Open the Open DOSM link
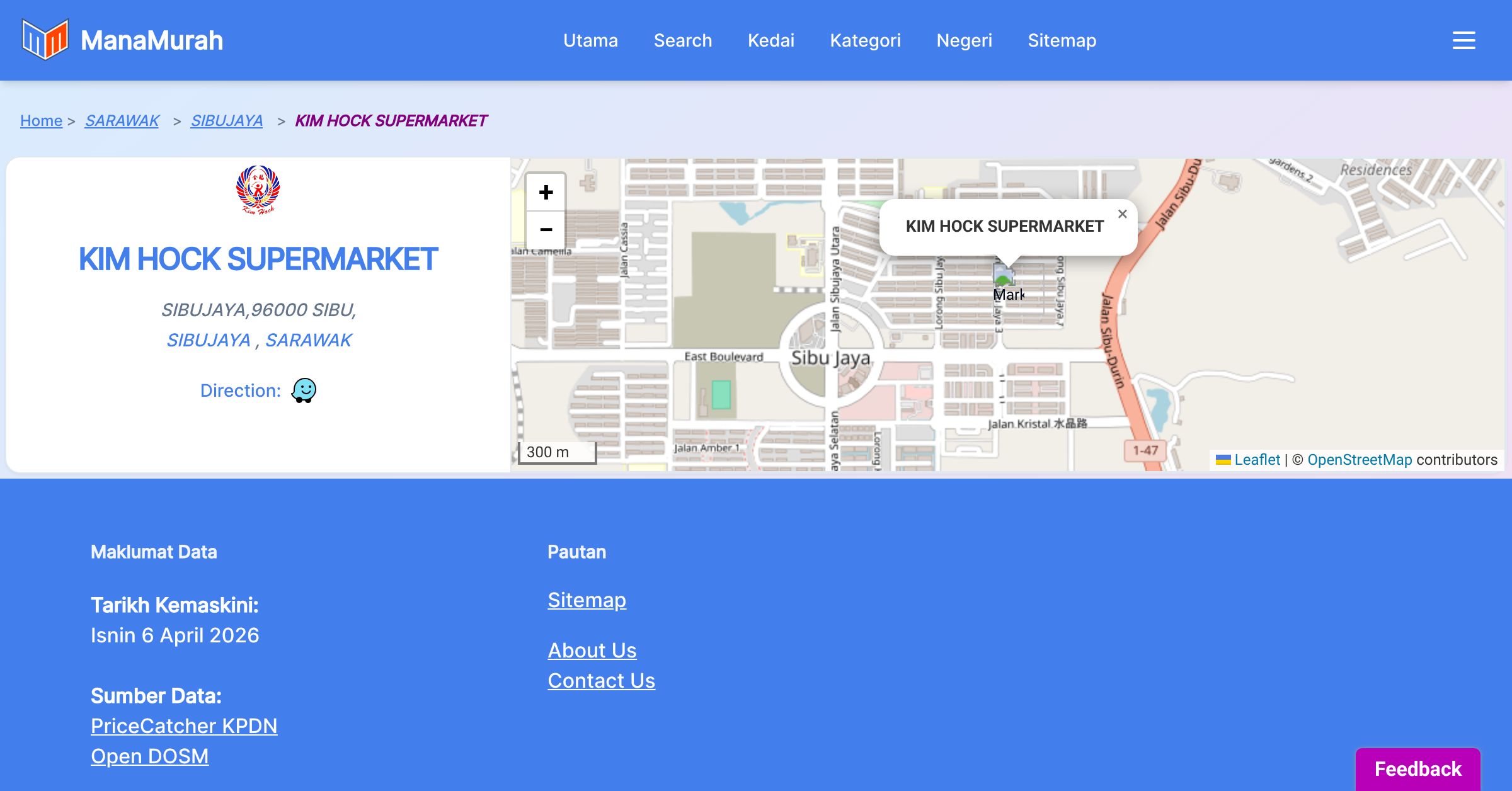The image size is (1512, 791). click(149, 756)
